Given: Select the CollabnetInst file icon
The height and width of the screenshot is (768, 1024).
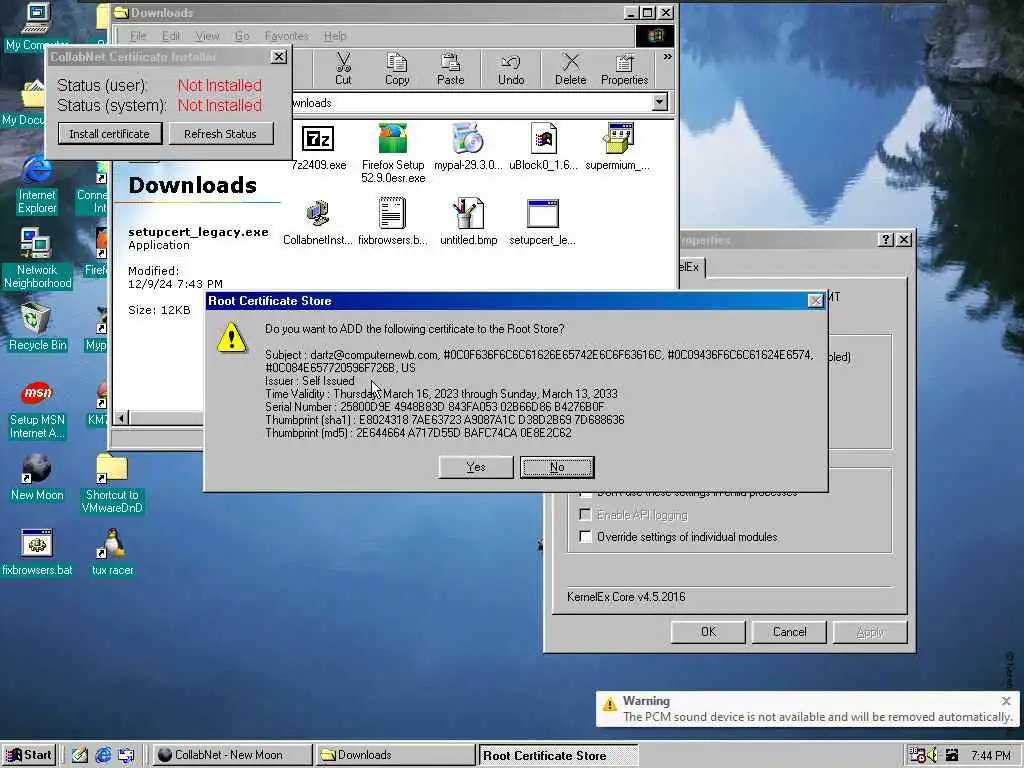Looking at the screenshot, I should (x=318, y=222).
